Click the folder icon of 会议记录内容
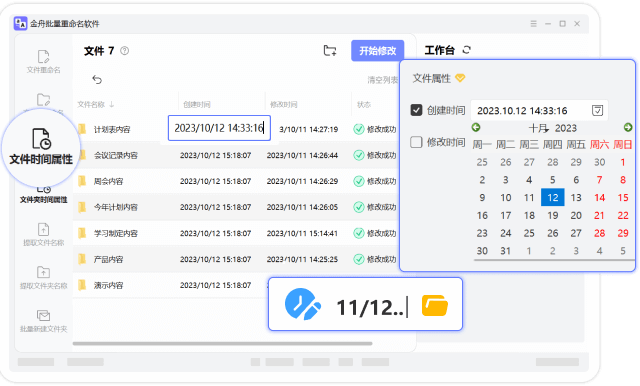The width and height of the screenshot is (640, 386). (x=82, y=155)
